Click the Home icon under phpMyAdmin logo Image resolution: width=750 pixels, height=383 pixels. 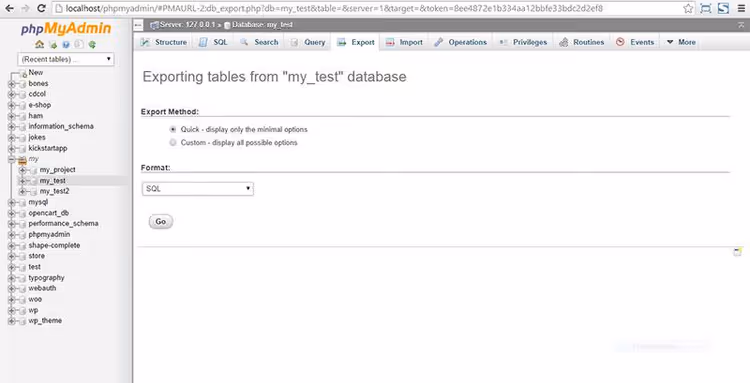click(x=40, y=44)
